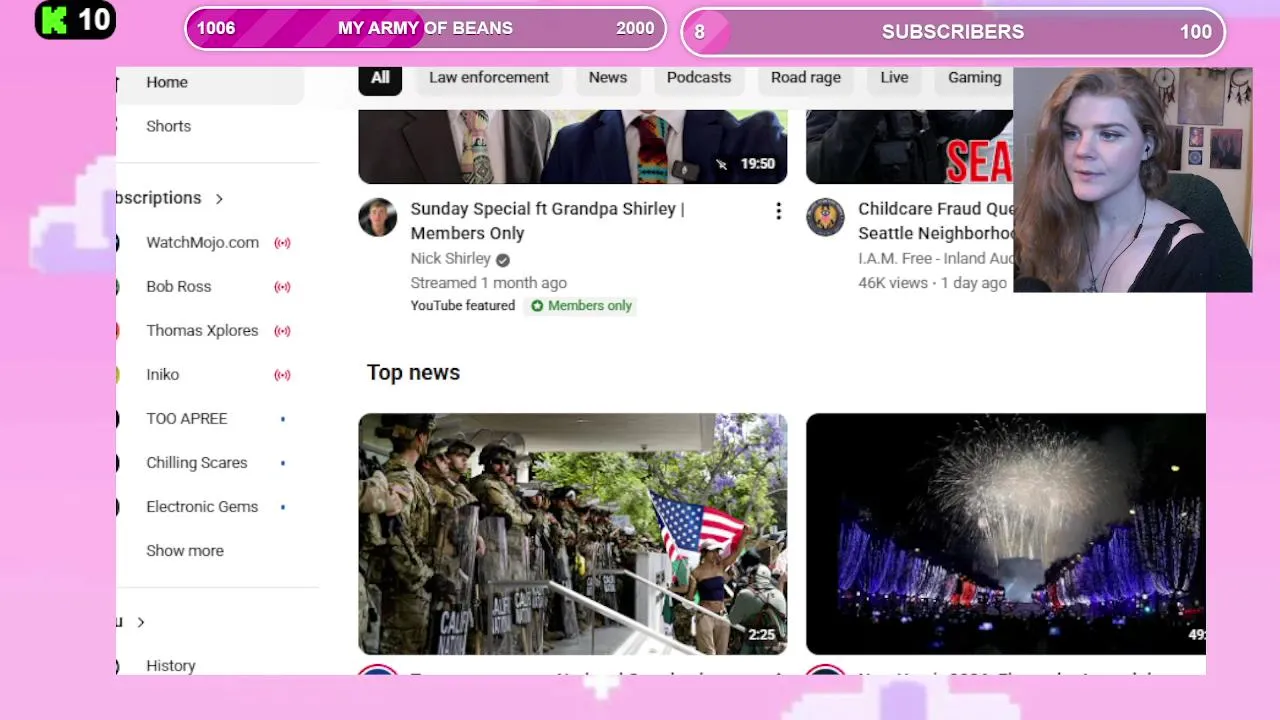The height and width of the screenshot is (720, 1280).
Task: Click the live indicator next to Thomas Xplores
Action: click(282, 331)
